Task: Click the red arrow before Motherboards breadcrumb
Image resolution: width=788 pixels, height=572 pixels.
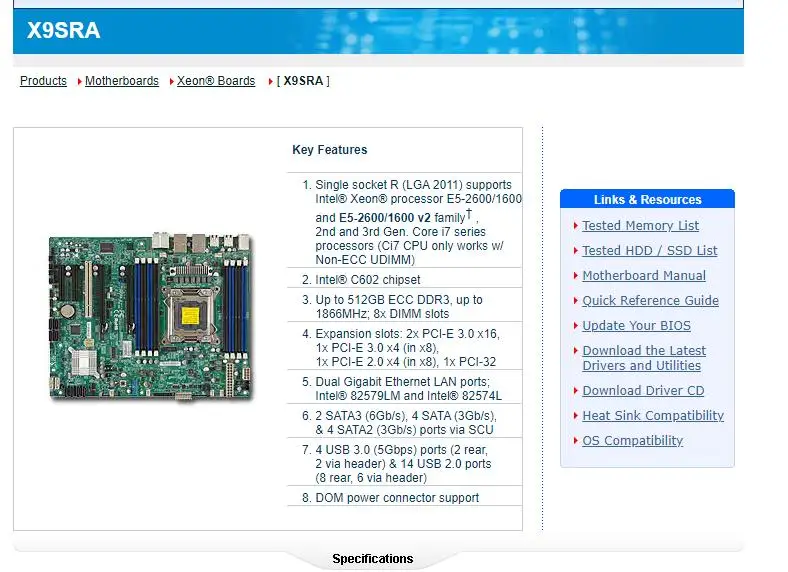Action: [x=79, y=81]
